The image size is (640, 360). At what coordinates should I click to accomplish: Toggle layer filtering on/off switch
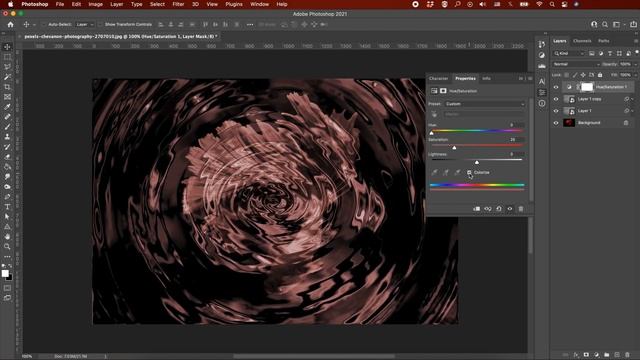637,52
